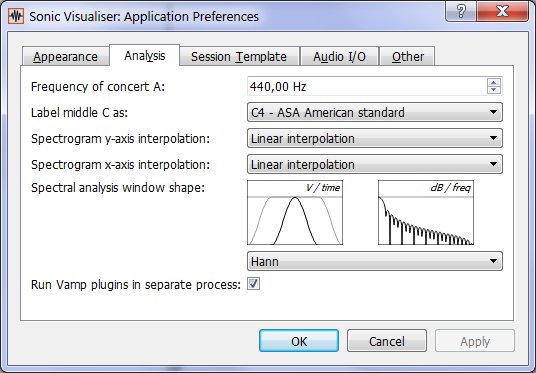Confirm preferences with the OK button
The image size is (536, 373).
(x=299, y=341)
